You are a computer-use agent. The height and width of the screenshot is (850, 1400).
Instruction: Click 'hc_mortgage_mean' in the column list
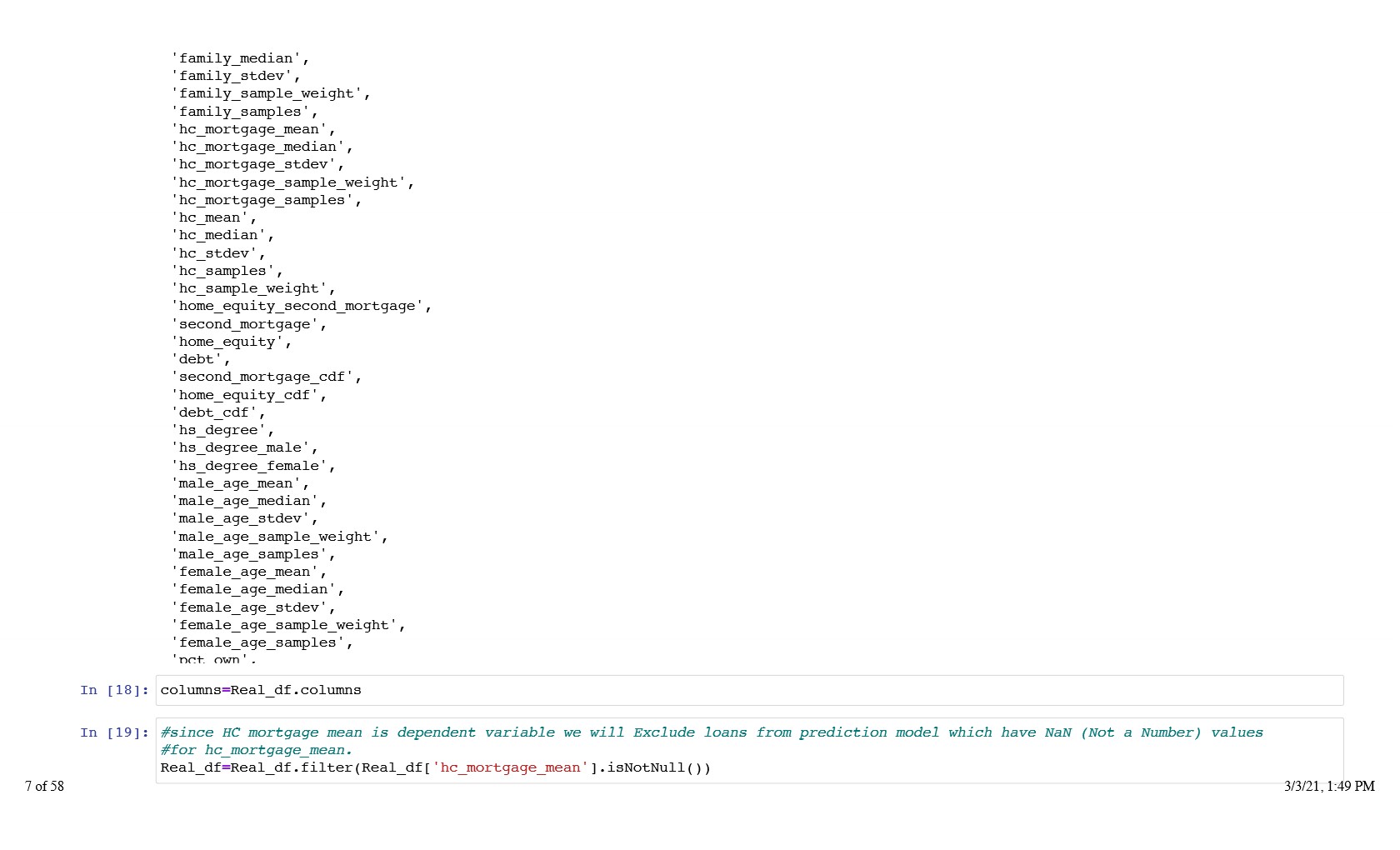pos(249,129)
